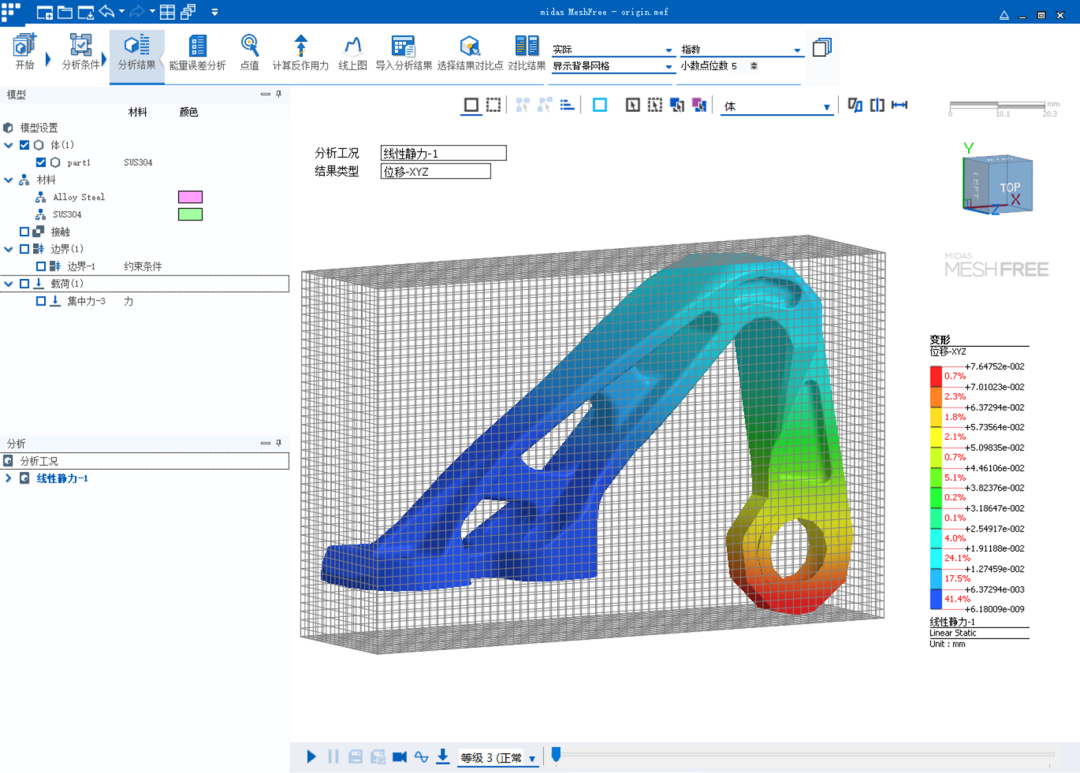
Task: Select the SUS304 material tree item
Action: click(x=67, y=214)
